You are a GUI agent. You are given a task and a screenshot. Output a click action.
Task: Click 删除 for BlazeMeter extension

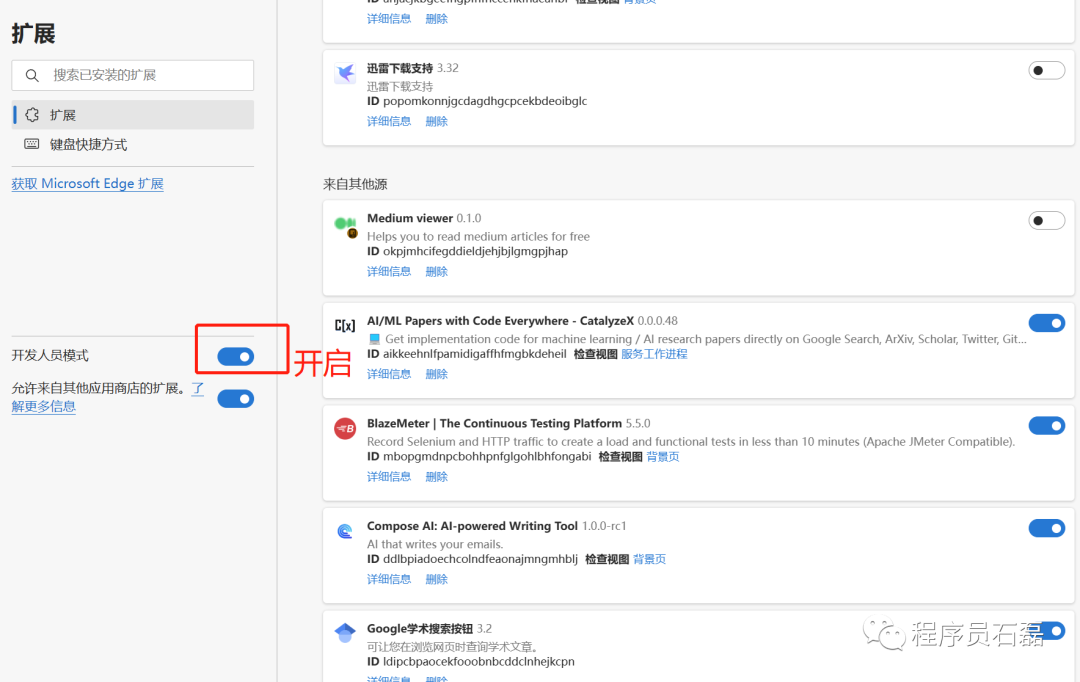click(437, 477)
